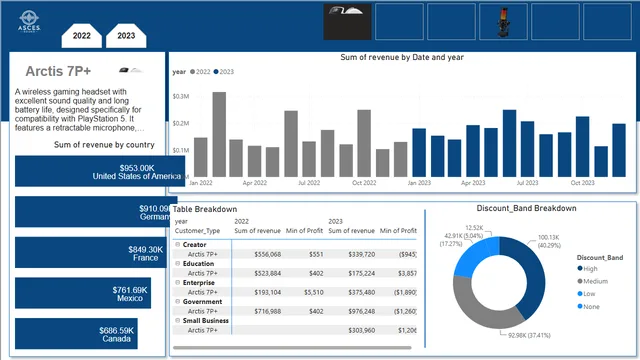
Task: Click the None discount legend marker
Action: [580, 306]
